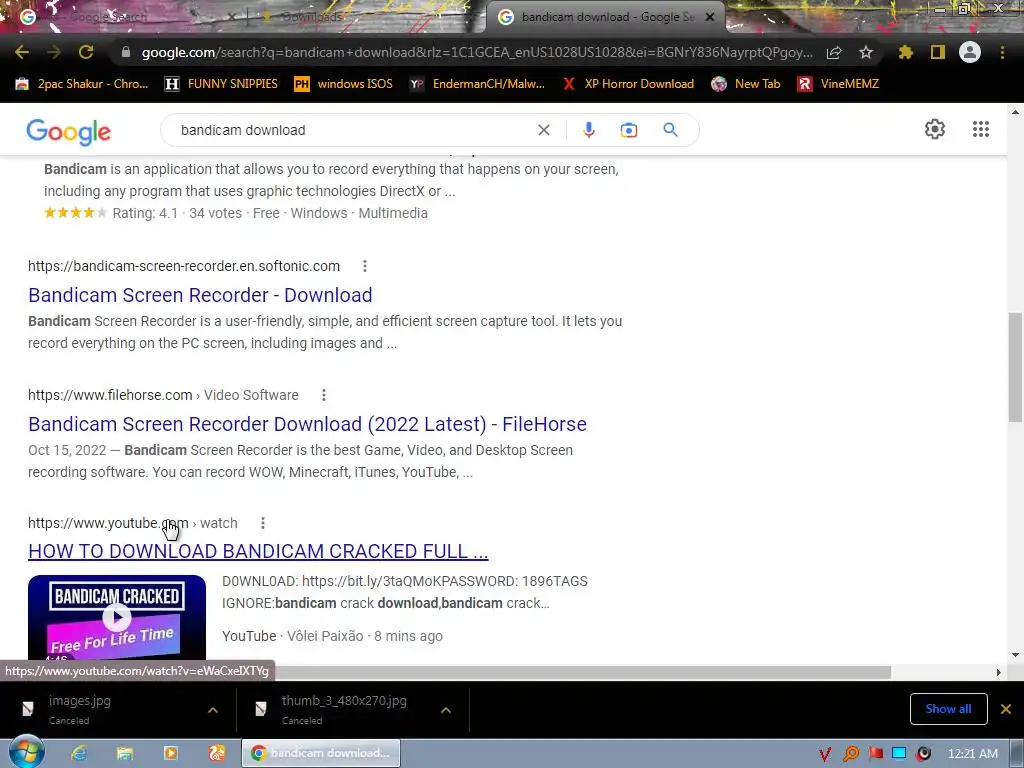The height and width of the screenshot is (768, 1024).
Task: Open the VineMEMZ bookmark
Action: click(x=838, y=84)
